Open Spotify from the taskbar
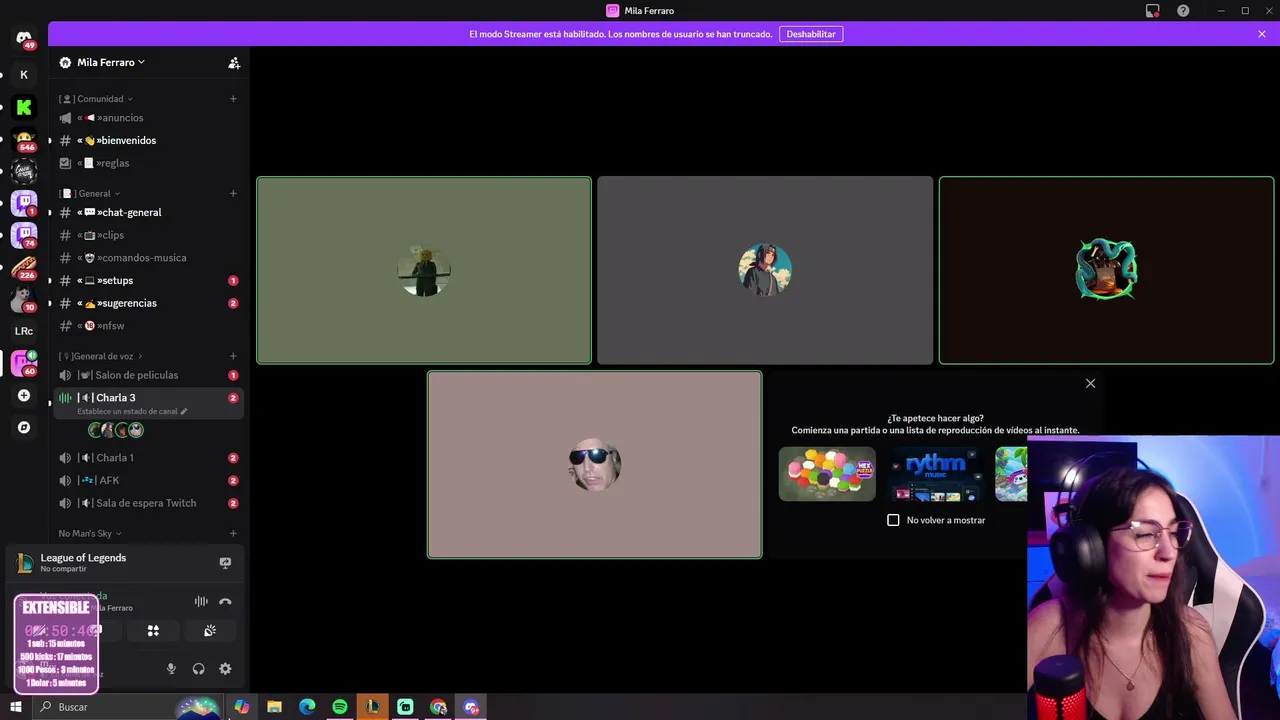This screenshot has height=720, width=1280. (x=340, y=707)
